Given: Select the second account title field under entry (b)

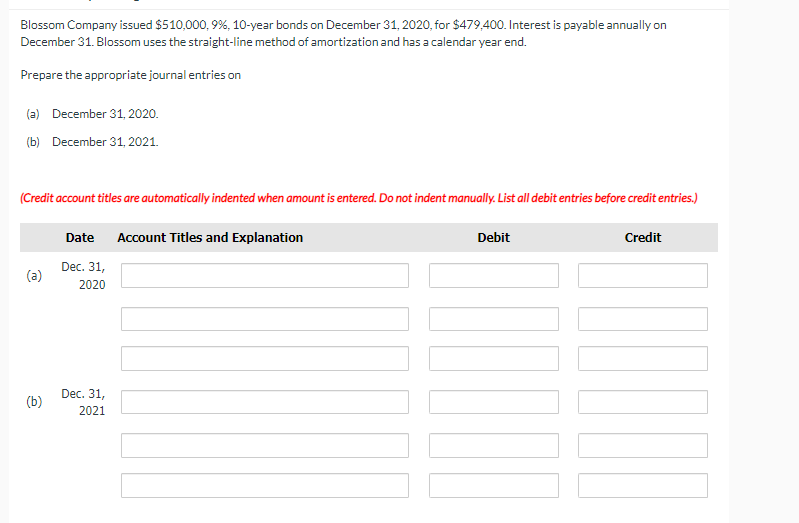Looking at the screenshot, I should 264,445.
